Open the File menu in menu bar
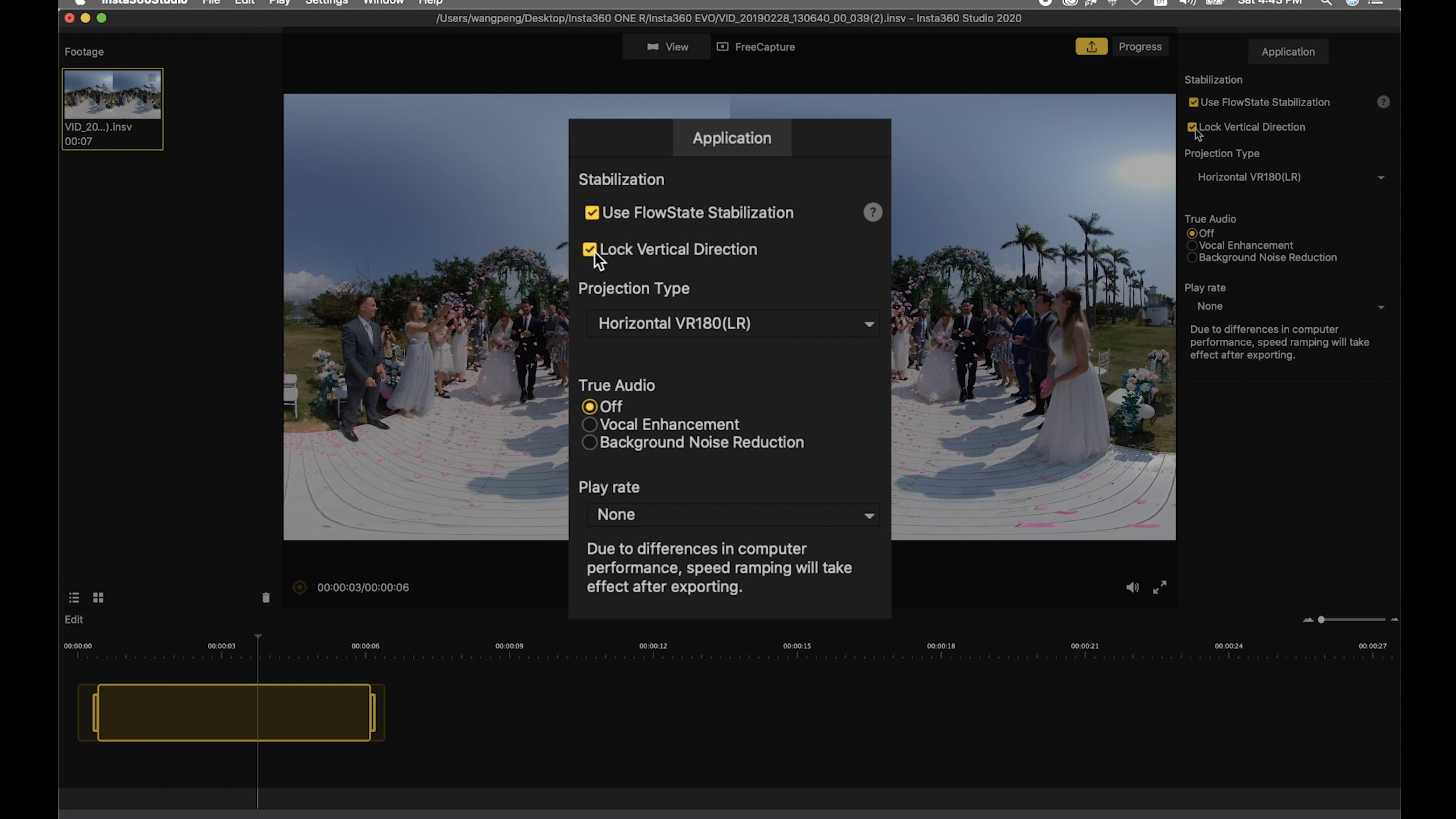 click(x=211, y=2)
